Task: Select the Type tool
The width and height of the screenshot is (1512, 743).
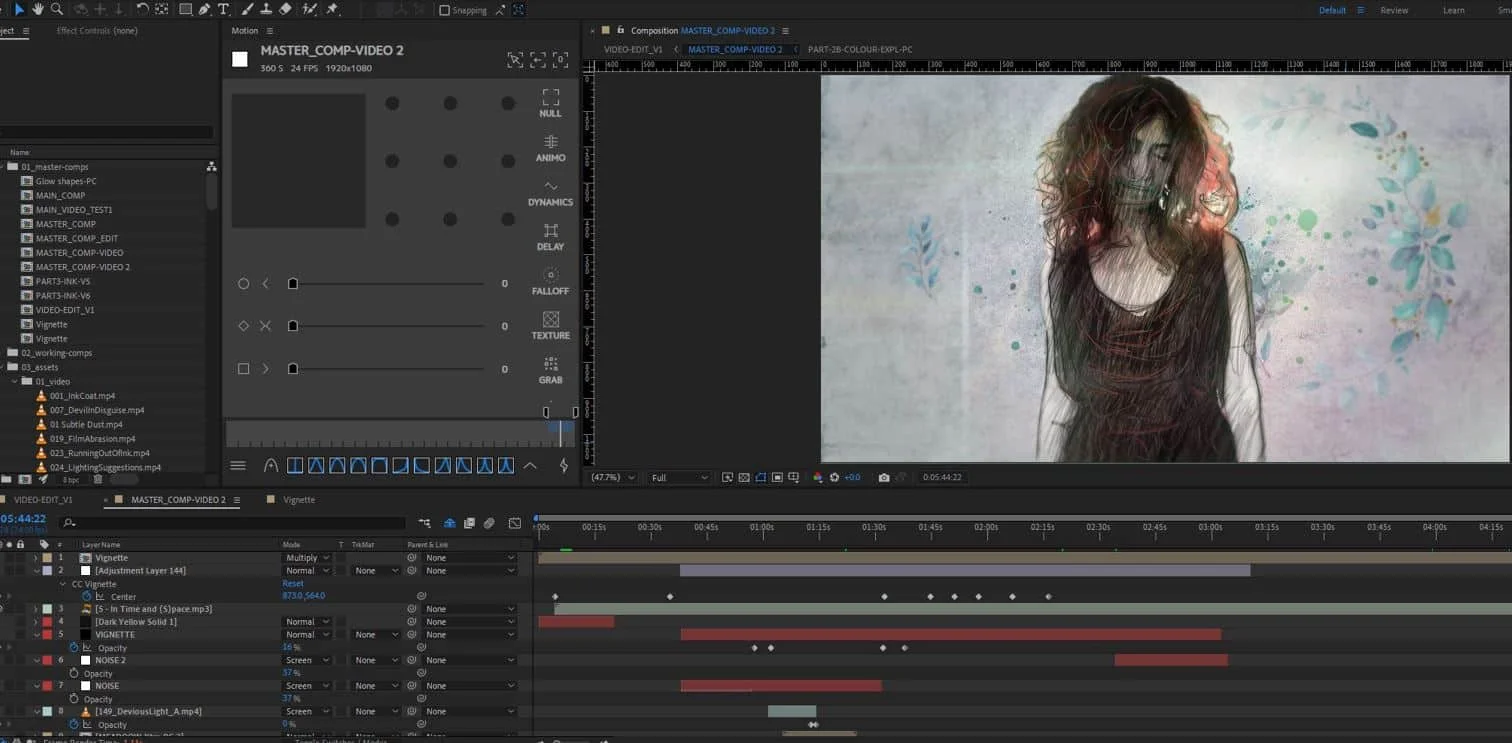Action: (223, 9)
